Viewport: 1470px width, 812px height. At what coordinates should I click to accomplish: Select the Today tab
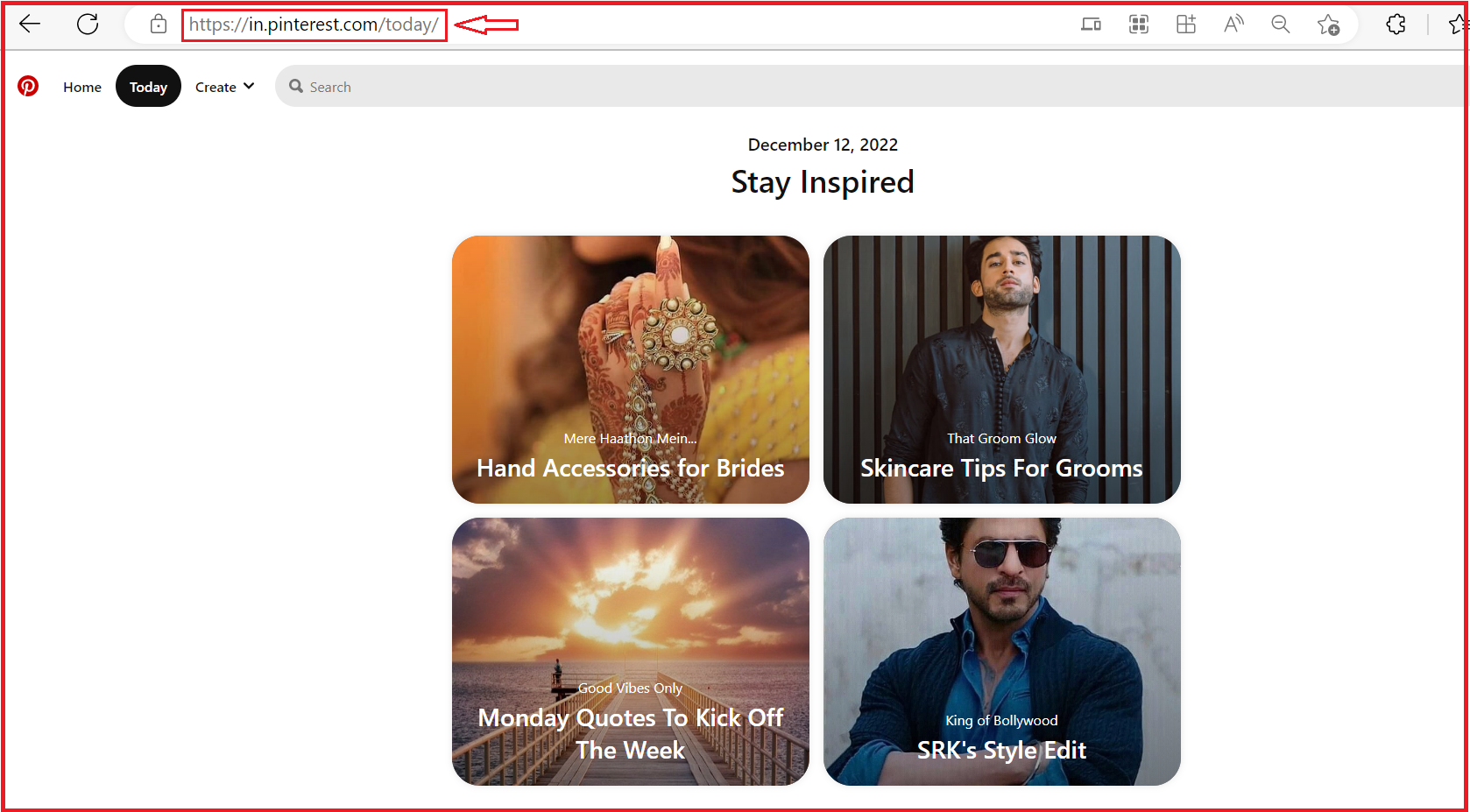pyautogui.click(x=148, y=86)
